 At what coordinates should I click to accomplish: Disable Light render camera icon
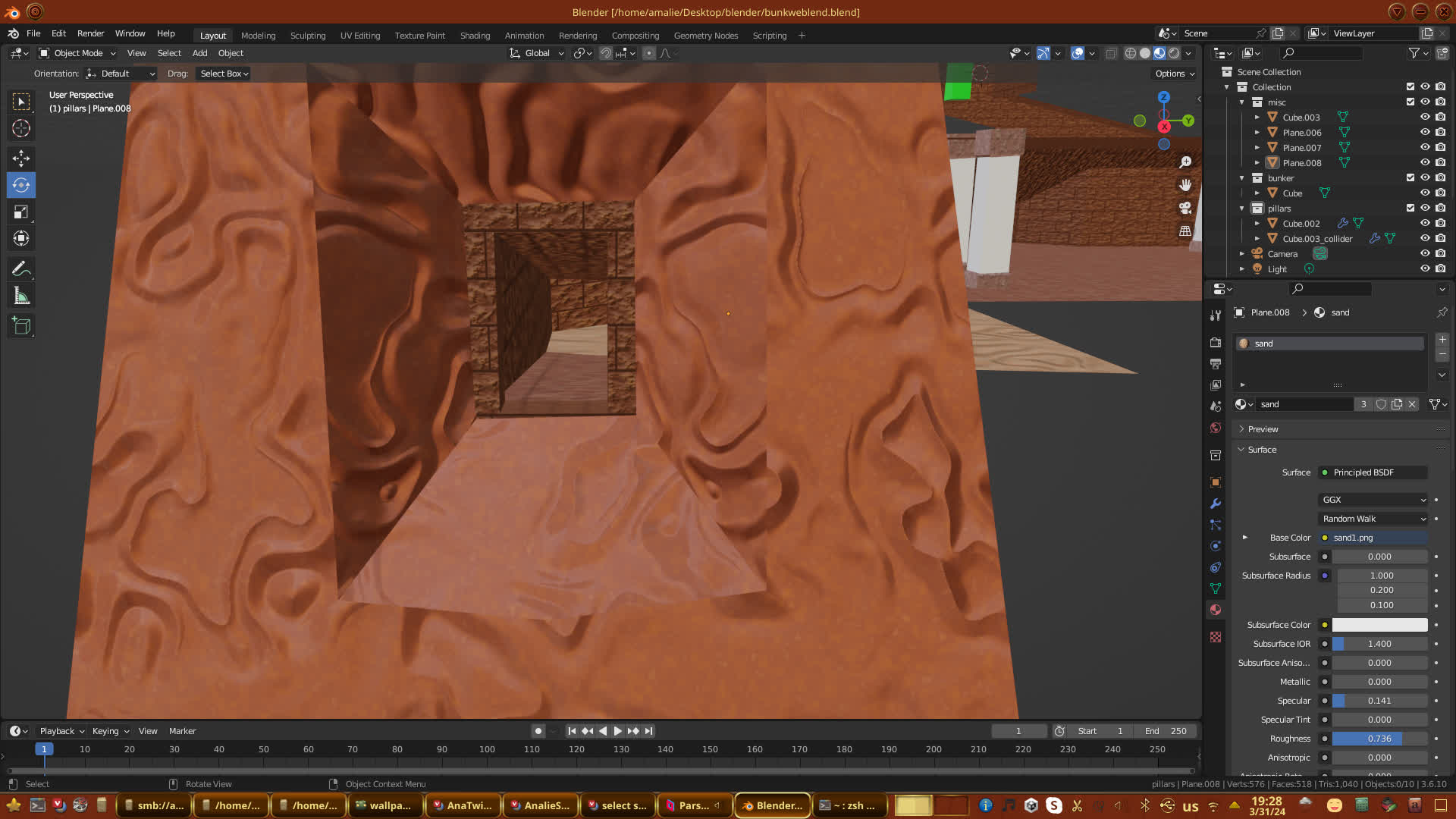tap(1440, 268)
